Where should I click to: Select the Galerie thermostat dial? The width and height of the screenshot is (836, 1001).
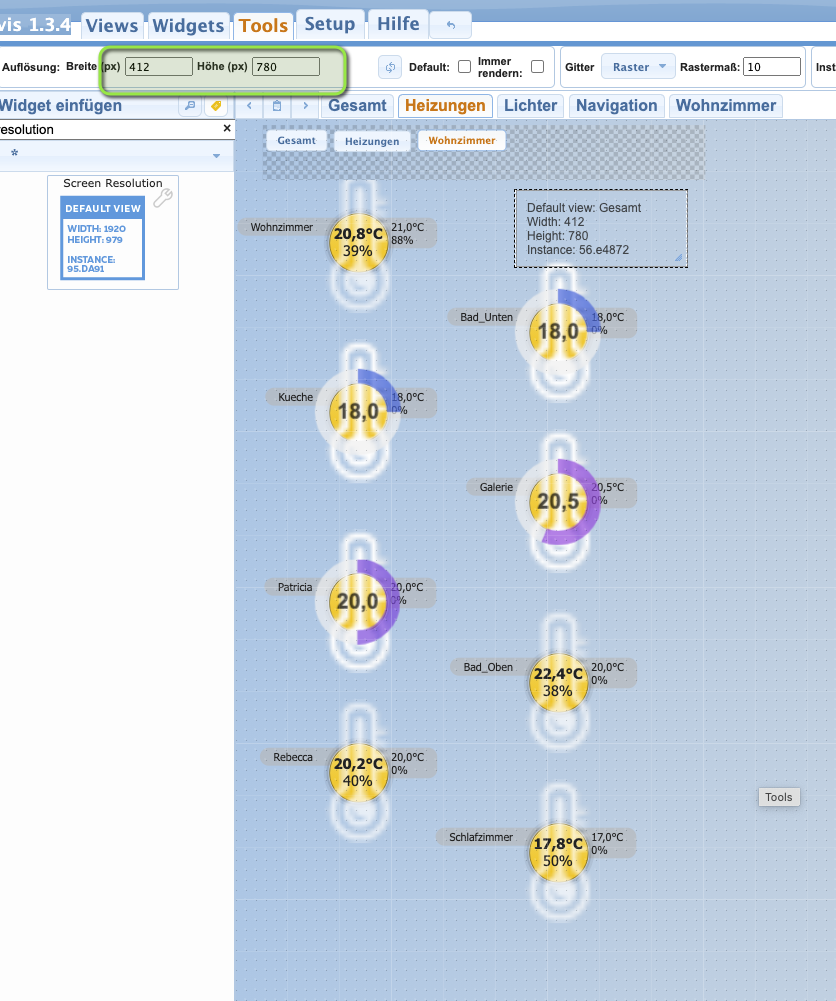[558, 501]
